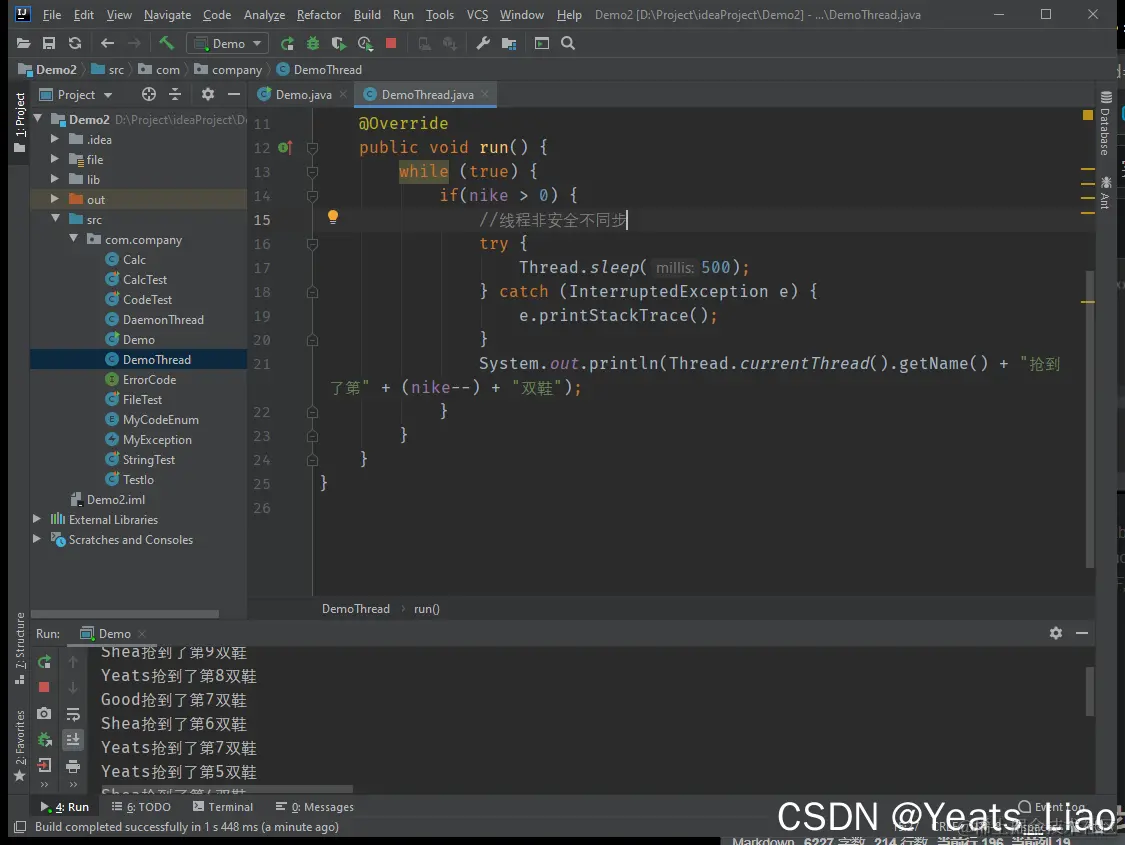Expand the .idea folder
The width and height of the screenshot is (1125, 845).
(x=55, y=139)
